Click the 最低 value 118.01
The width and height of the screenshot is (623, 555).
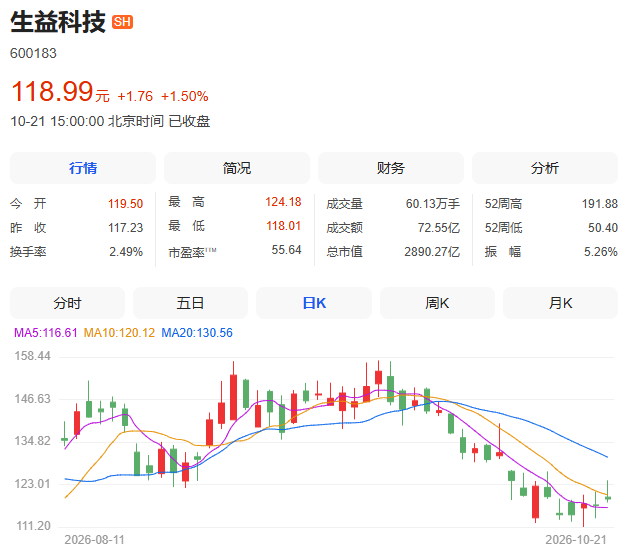284,226
